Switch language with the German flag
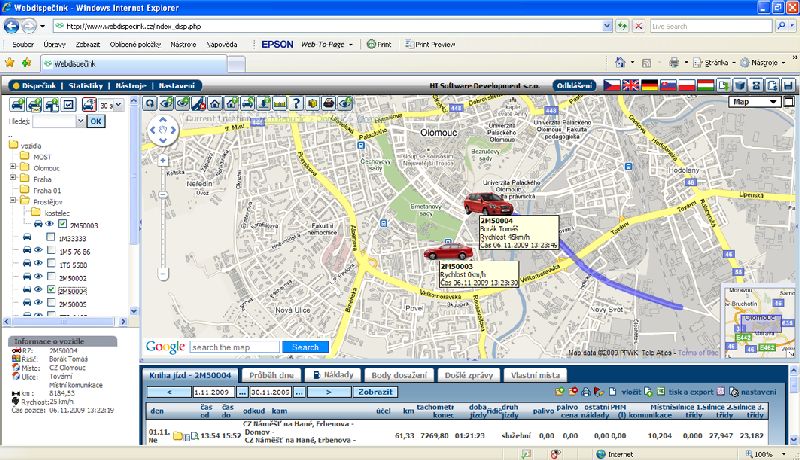The width and height of the screenshot is (800, 460). point(649,85)
